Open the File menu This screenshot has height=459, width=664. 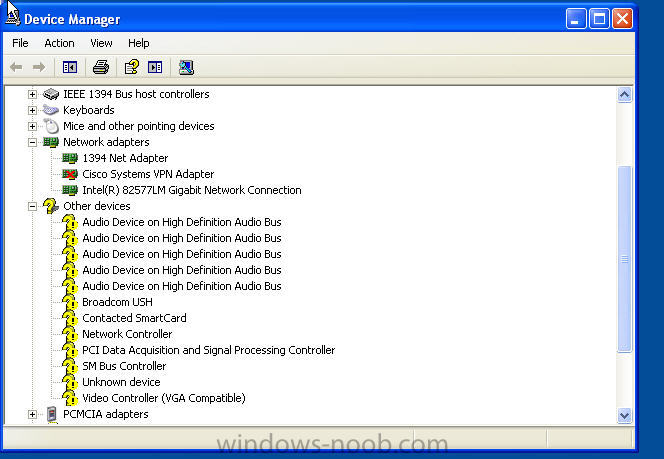(20, 43)
